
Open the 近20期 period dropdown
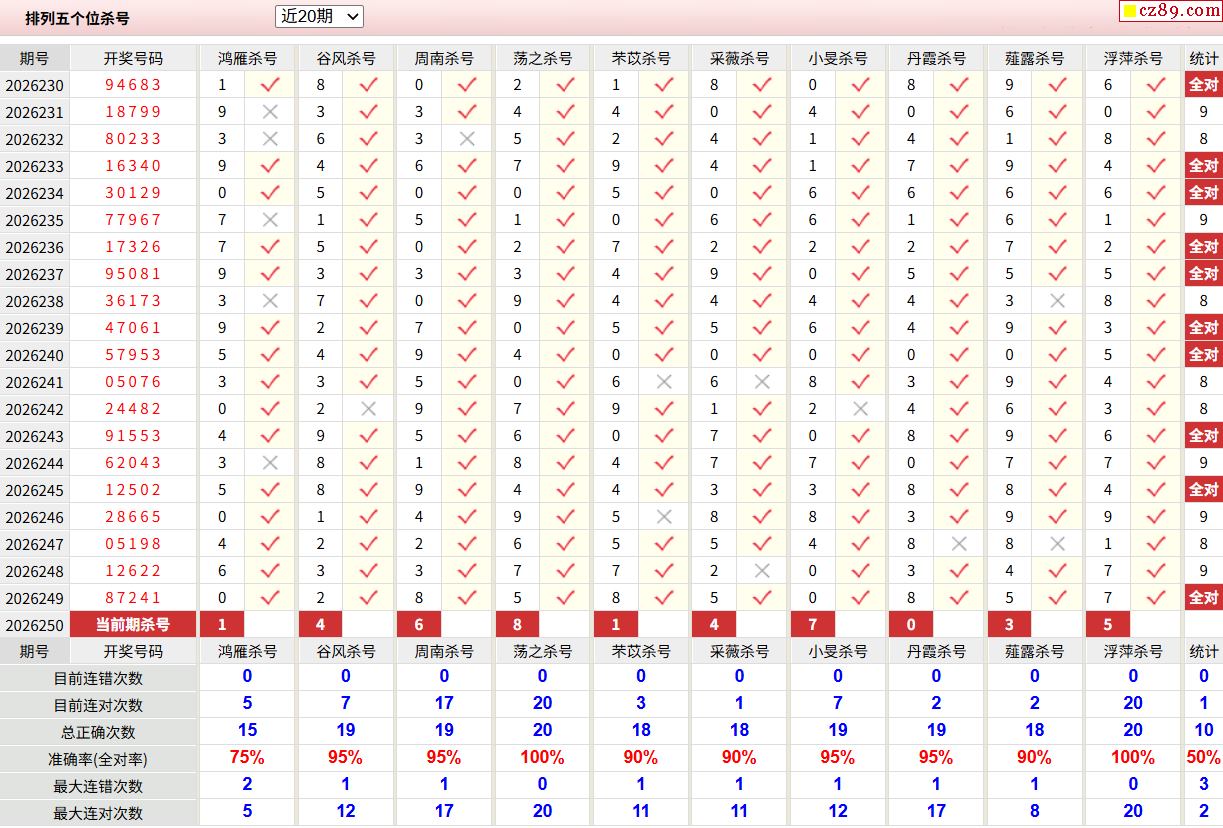pos(319,16)
